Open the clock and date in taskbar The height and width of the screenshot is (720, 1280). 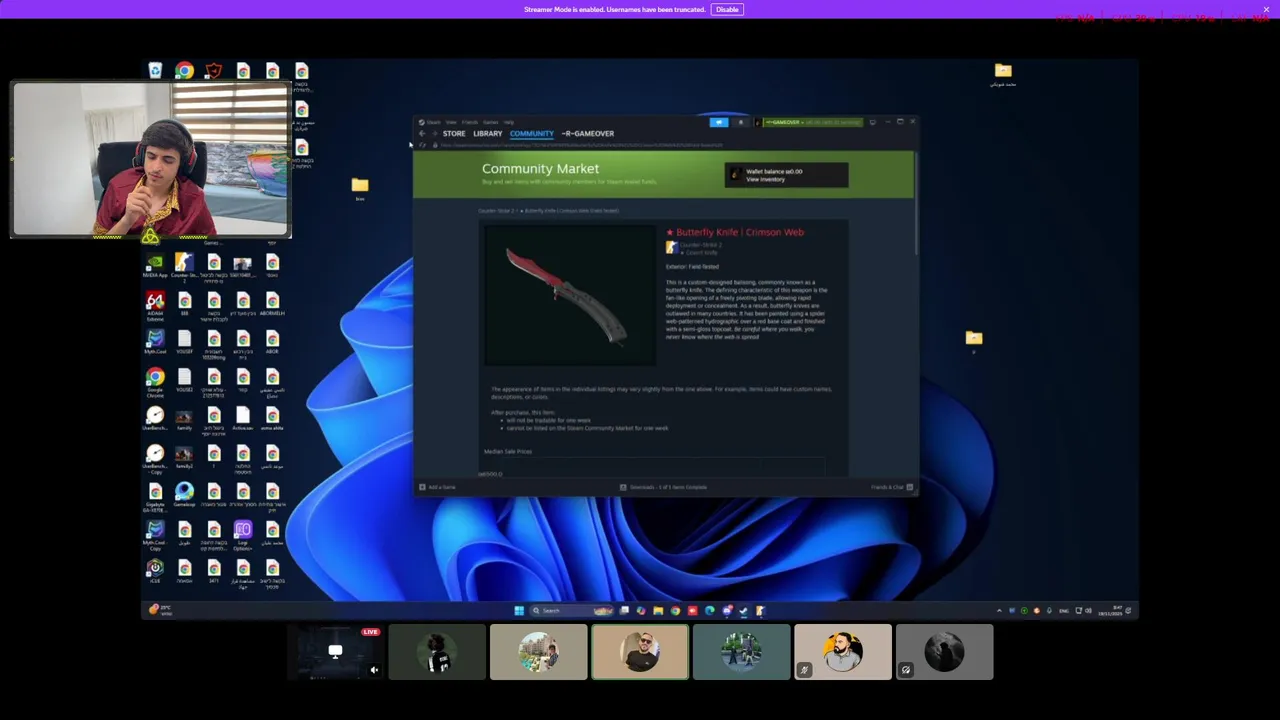1108,610
